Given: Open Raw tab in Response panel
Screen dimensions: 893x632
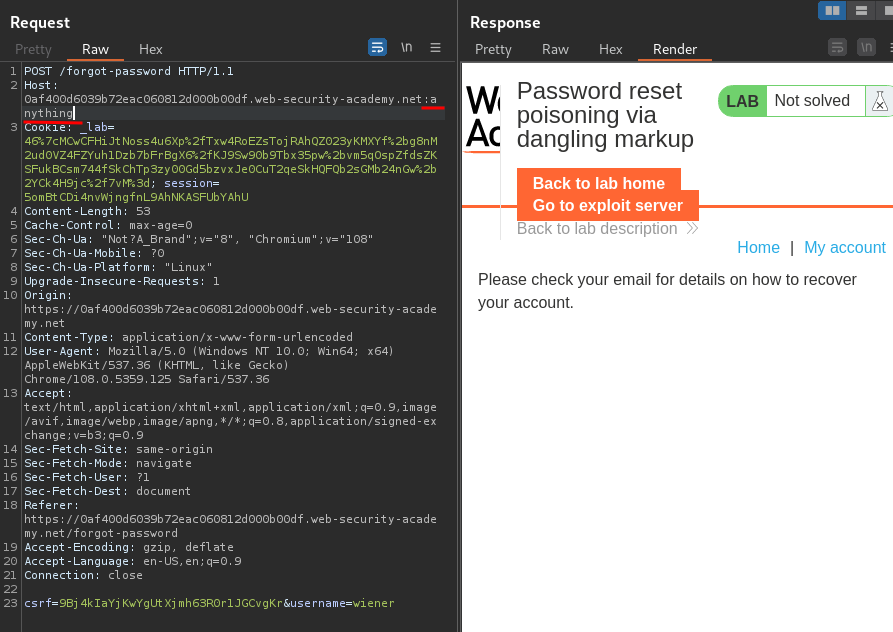Looking at the screenshot, I should [x=555, y=50].
